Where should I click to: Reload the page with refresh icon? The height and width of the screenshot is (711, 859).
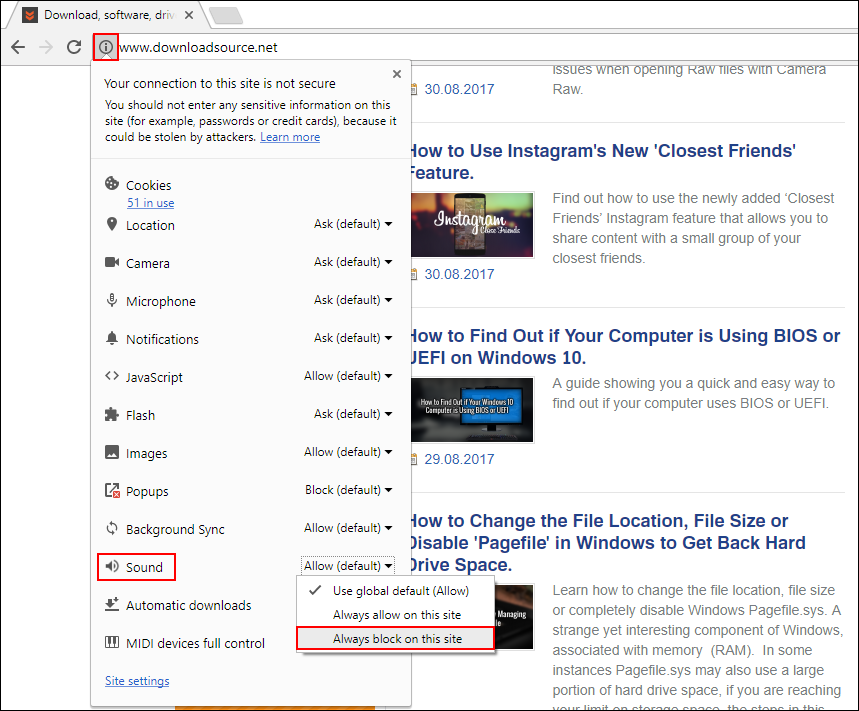(74, 47)
